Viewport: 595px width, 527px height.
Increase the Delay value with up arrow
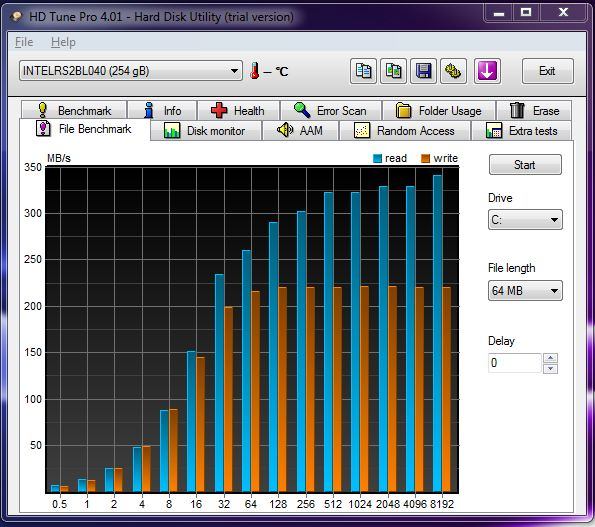pos(550,358)
